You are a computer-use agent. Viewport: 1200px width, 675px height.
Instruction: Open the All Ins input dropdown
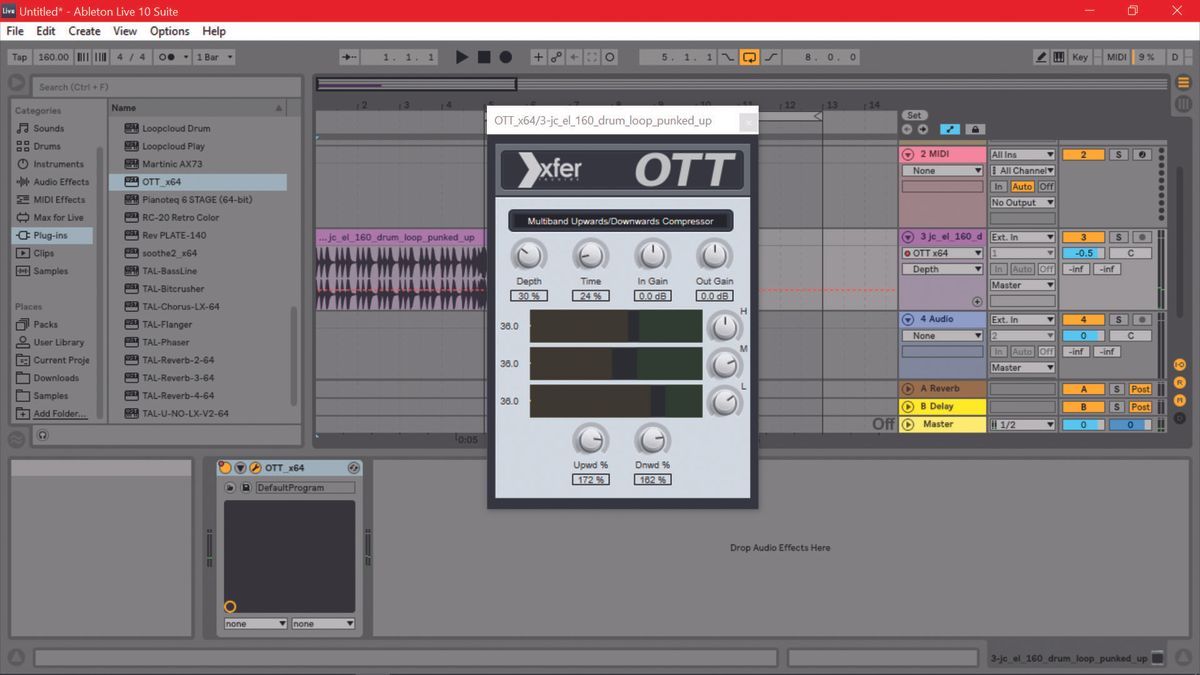[x=1022, y=155]
